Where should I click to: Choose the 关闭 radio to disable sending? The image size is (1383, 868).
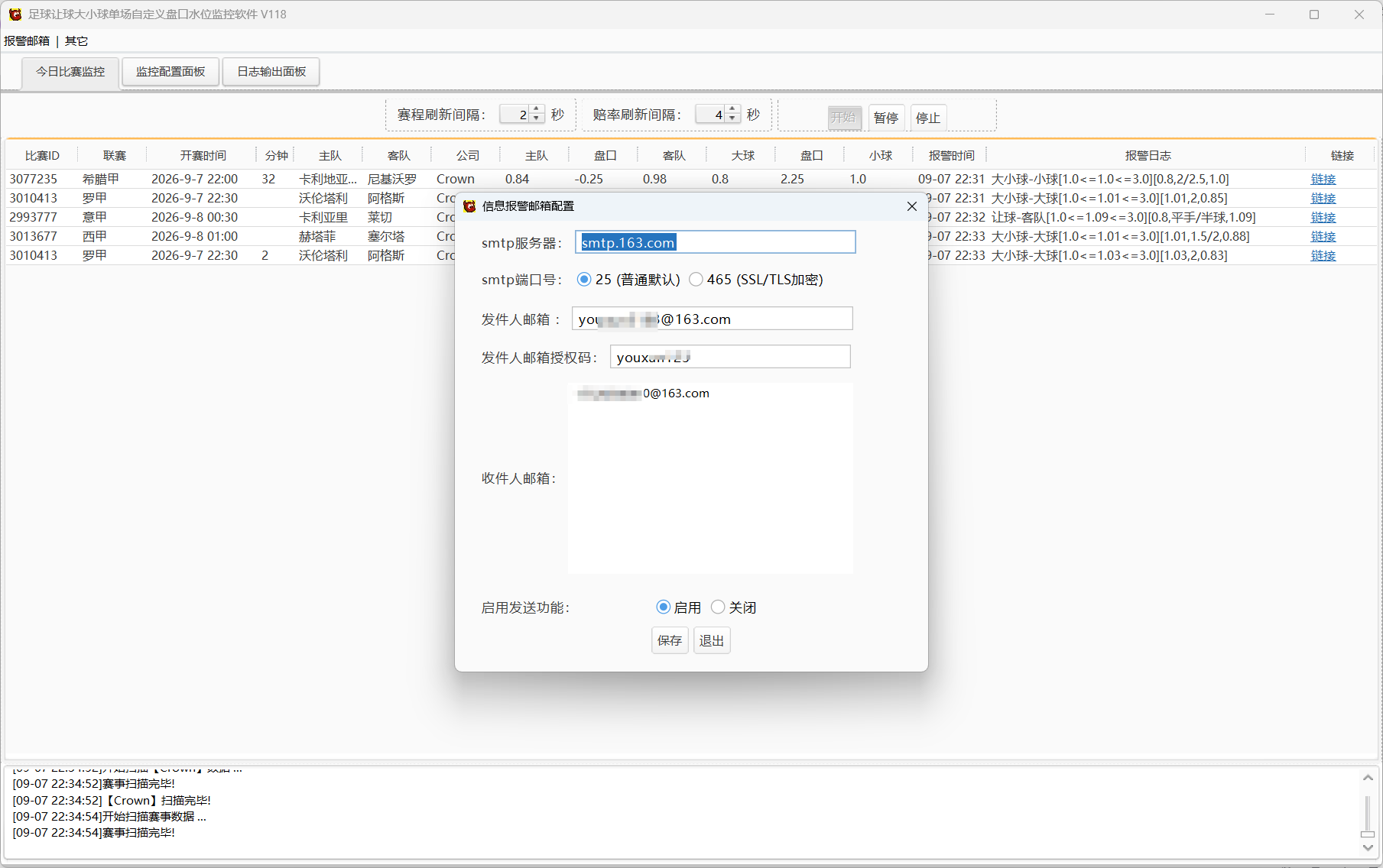[733, 607]
